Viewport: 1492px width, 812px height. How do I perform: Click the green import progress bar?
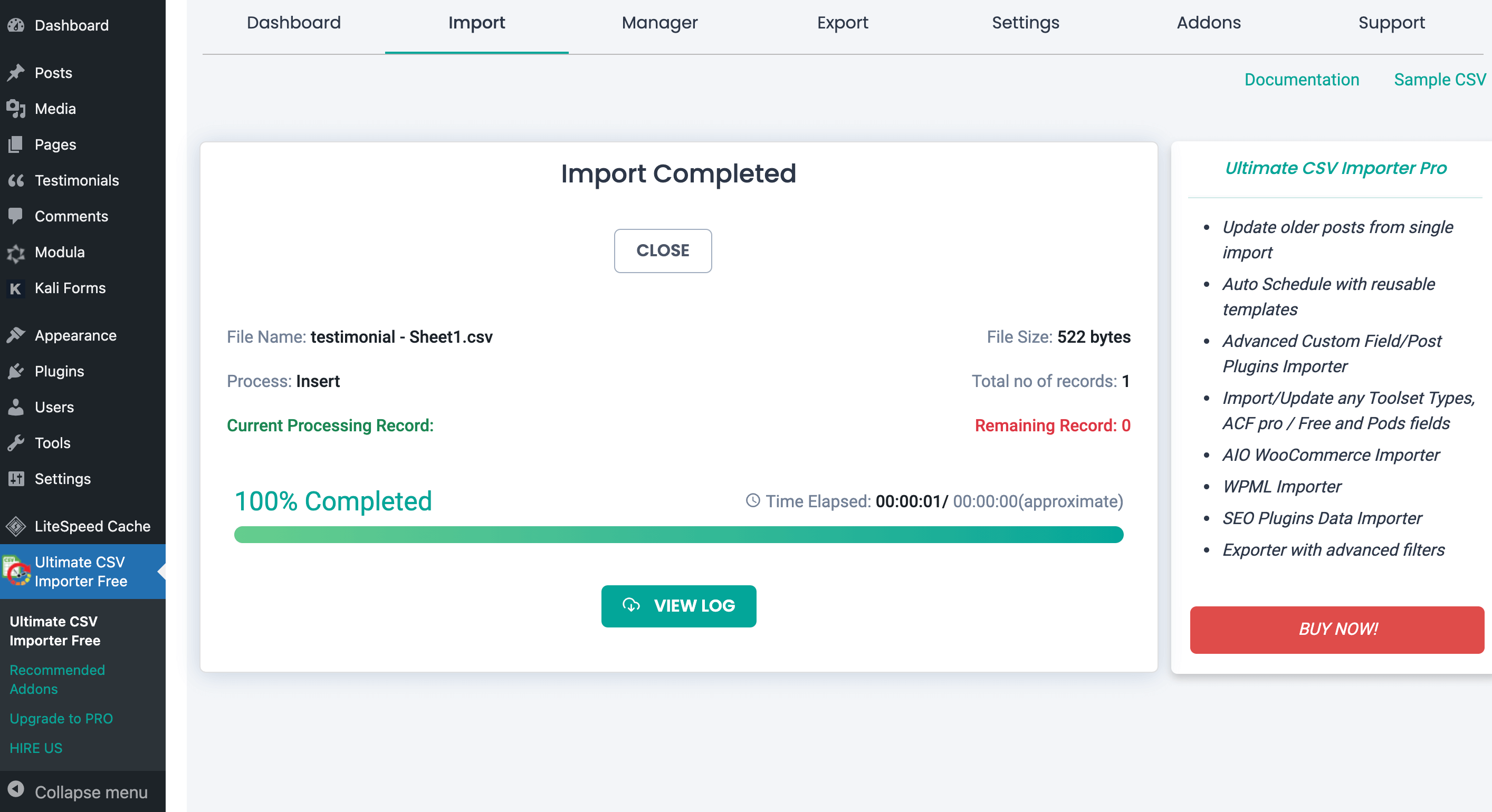click(678, 534)
